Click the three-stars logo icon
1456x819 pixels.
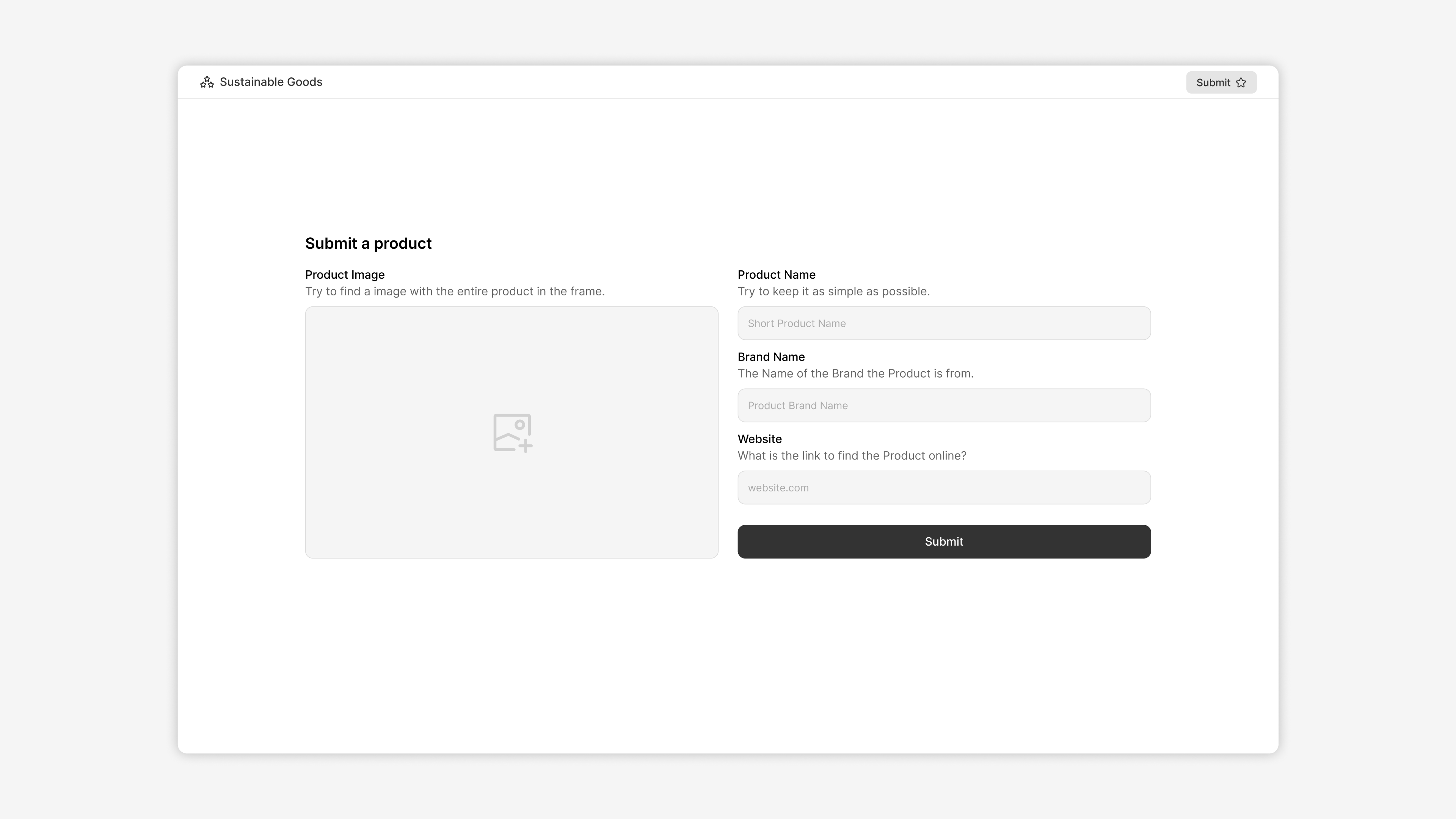pyautogui.click(x=207, y=83)
